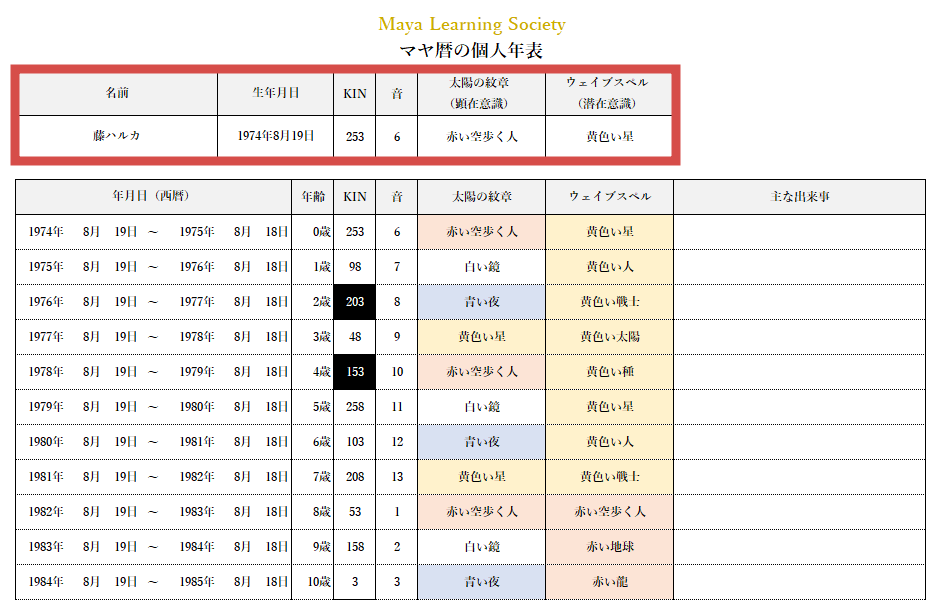Click the black-highlighted KIN 153 cell
This screenshot has width=940, height=600.
pos(355,371)
